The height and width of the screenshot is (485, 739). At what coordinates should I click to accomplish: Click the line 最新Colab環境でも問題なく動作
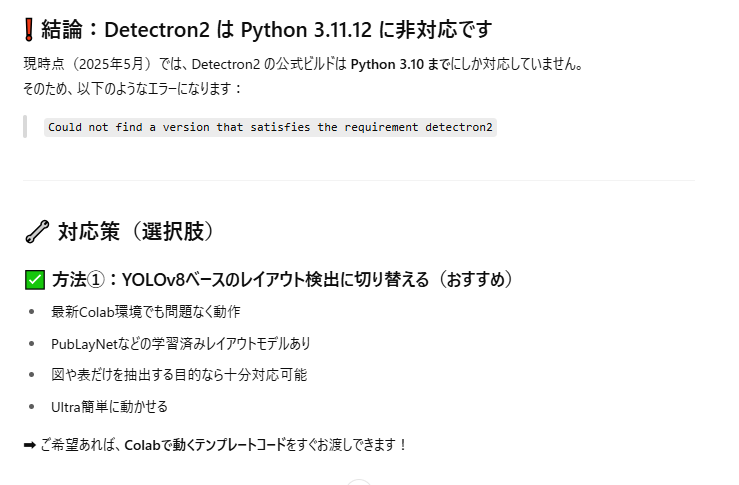146,311
